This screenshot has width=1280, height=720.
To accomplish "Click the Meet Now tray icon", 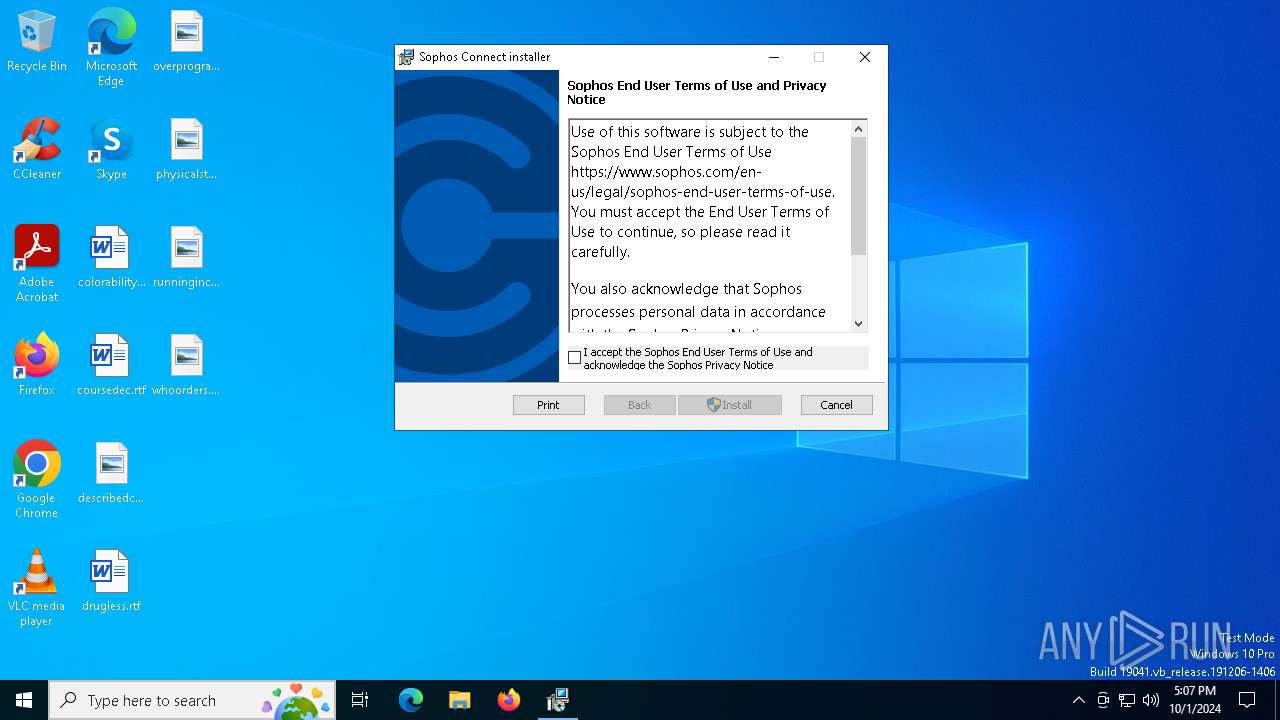I will (x=1103, y=700).
